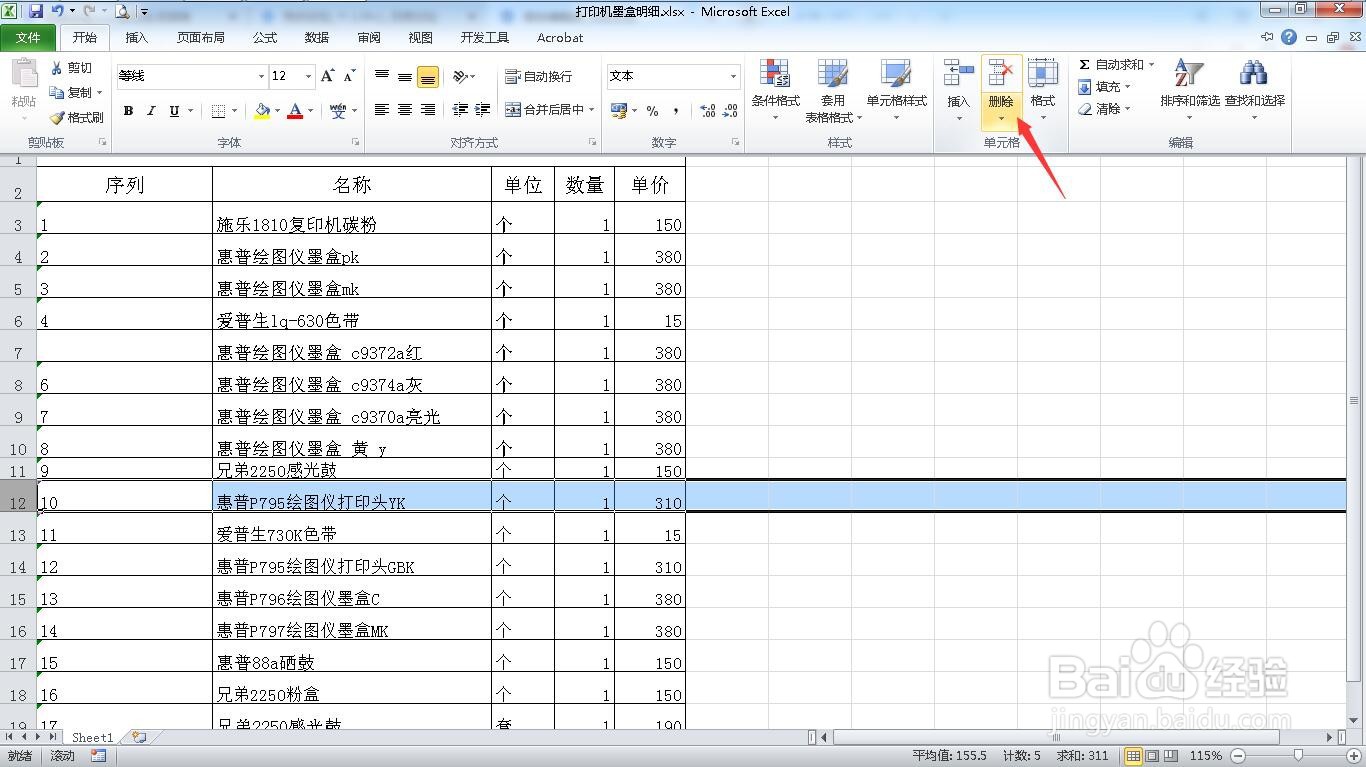Click the accounting currency format icon
This screenshot has height=767, width=1366.
(x=618, y=111)
